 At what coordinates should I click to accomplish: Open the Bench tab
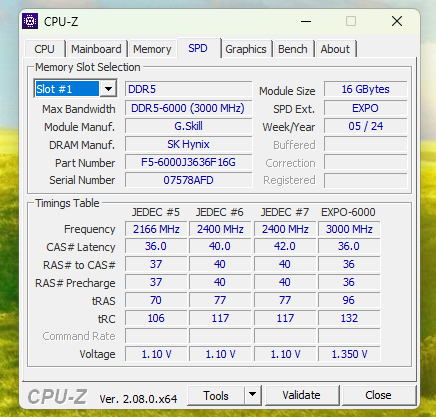coord(293,49)
